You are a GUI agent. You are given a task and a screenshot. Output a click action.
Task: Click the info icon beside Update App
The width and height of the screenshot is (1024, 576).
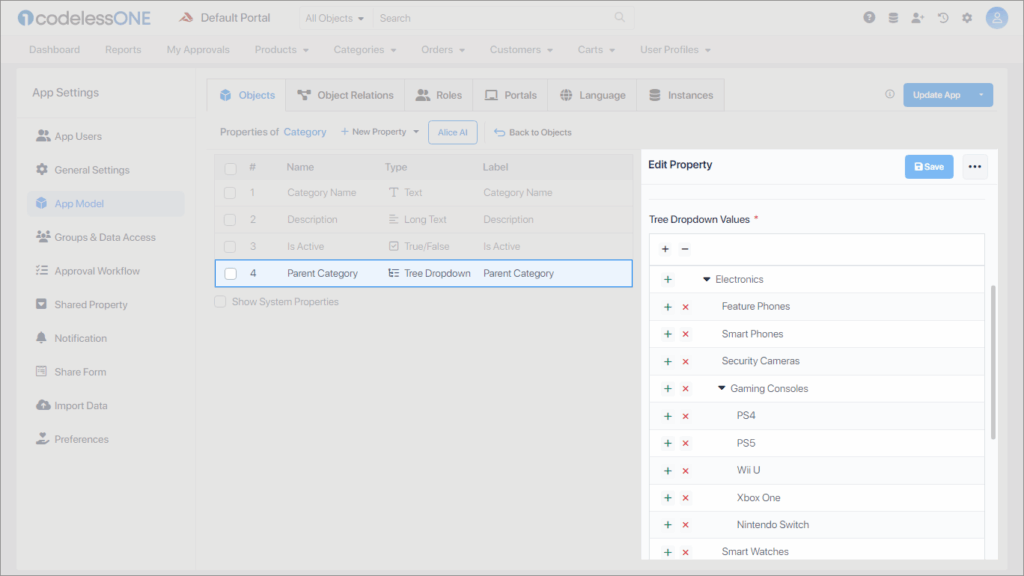(889, 94)
